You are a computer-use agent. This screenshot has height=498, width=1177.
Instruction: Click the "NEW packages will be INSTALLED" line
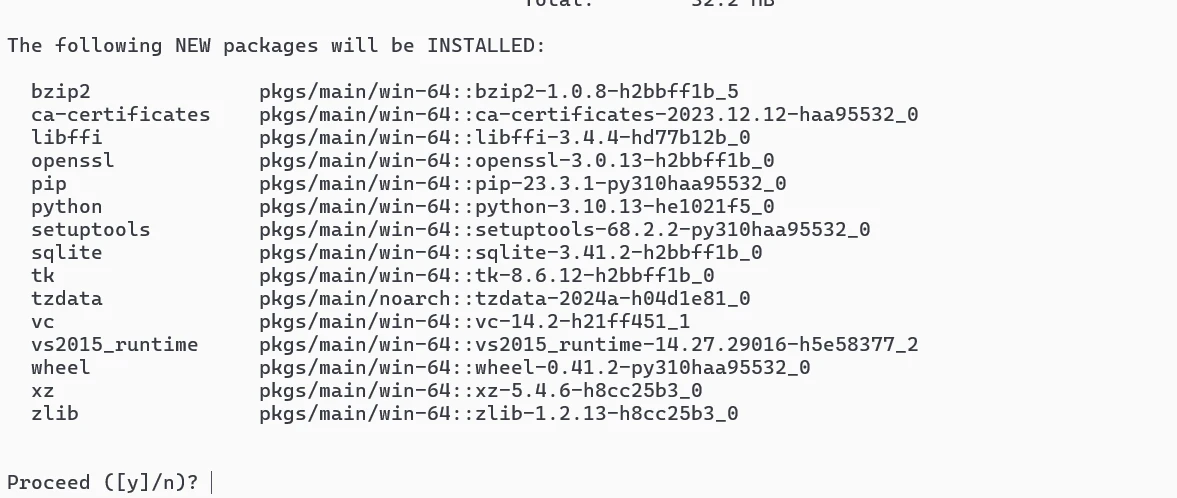[276, 46]
